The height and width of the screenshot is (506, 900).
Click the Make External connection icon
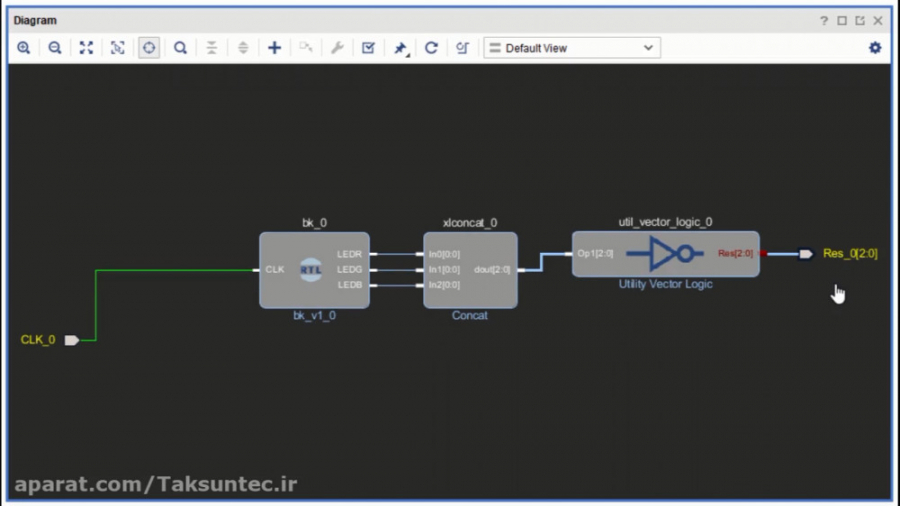tap(306, 48)
